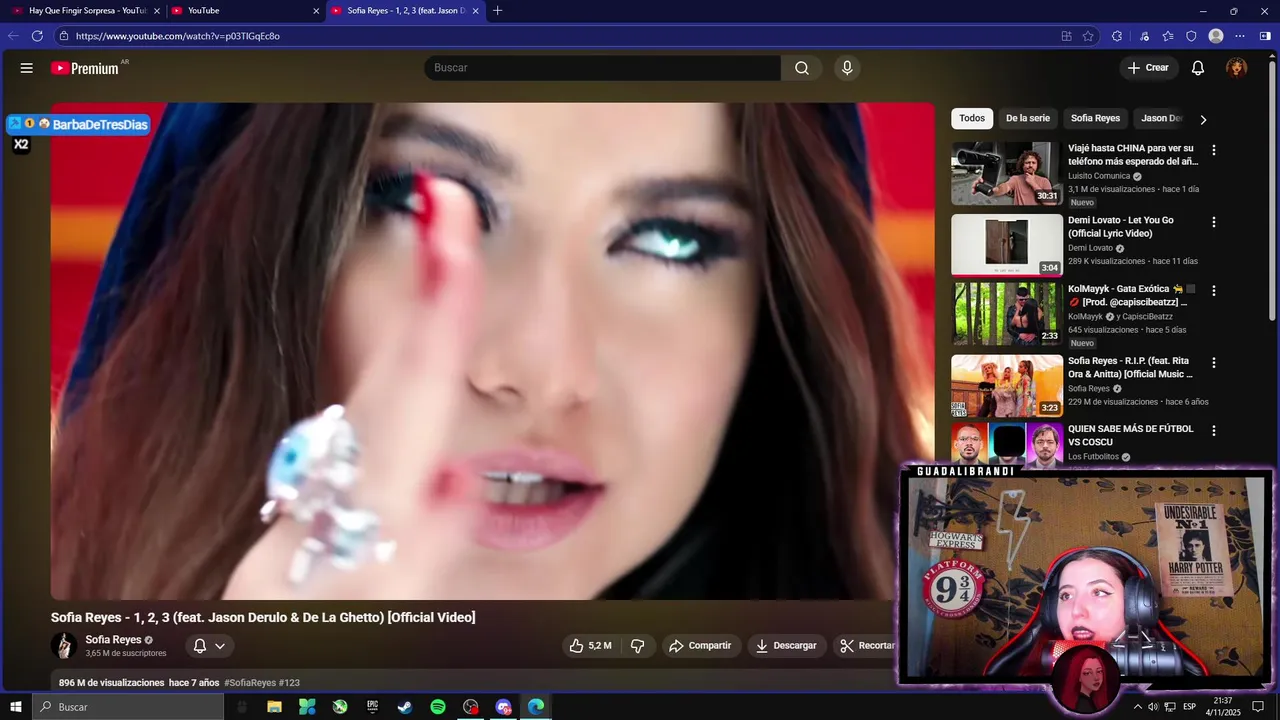This screenshot has height=720, width=1280.
Task: Open options for Sofia Reyes R.I.P. video
Action: 1214,363
